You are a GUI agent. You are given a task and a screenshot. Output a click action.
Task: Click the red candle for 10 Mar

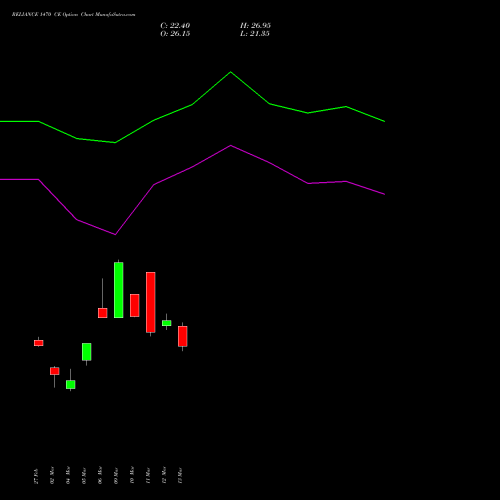[x=135, y=305]
